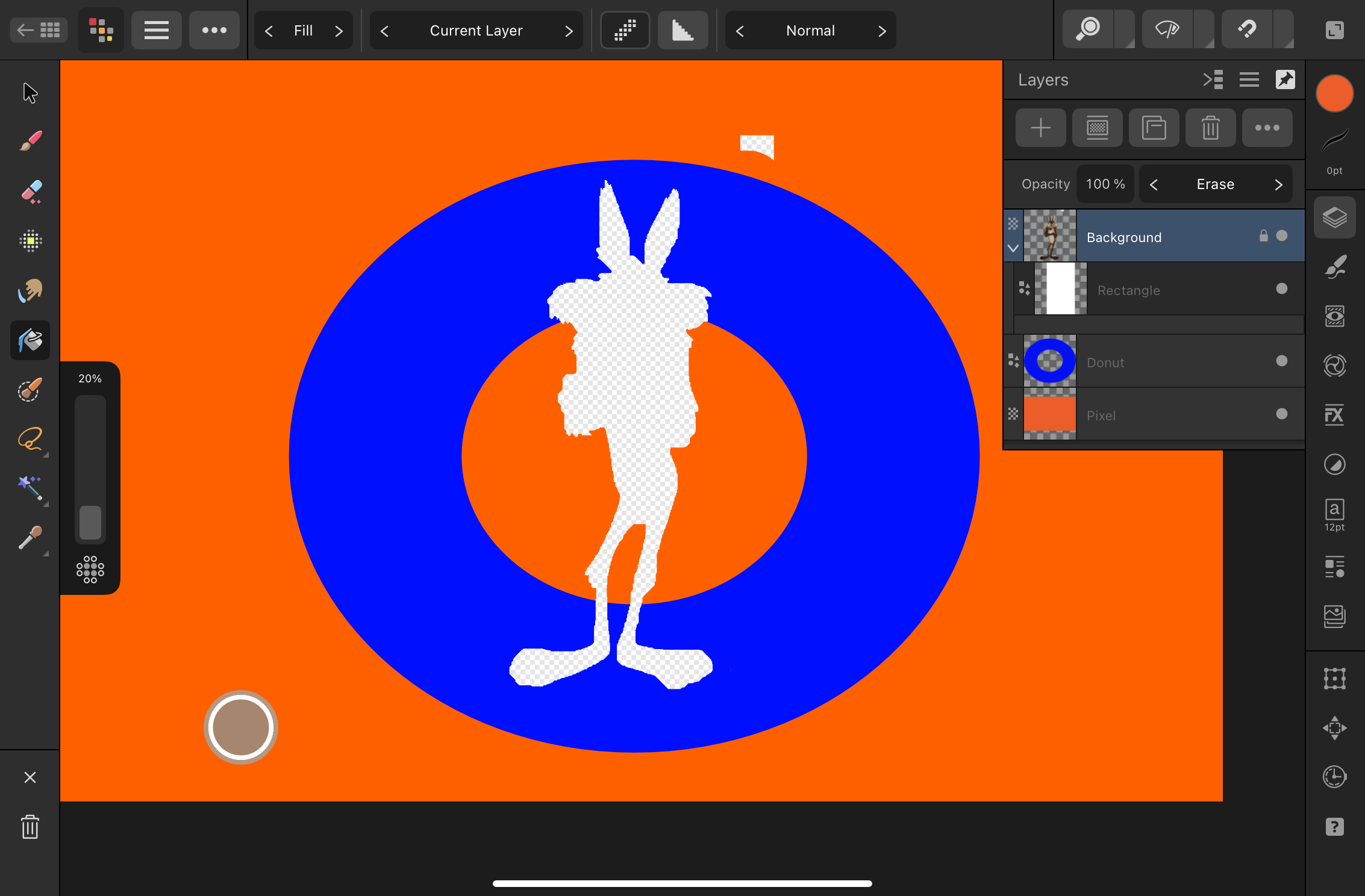The image size is (1365, 896).
Task: Open the Layers panel list menu
Action: pyautogui.click(x=1249, y=79)
